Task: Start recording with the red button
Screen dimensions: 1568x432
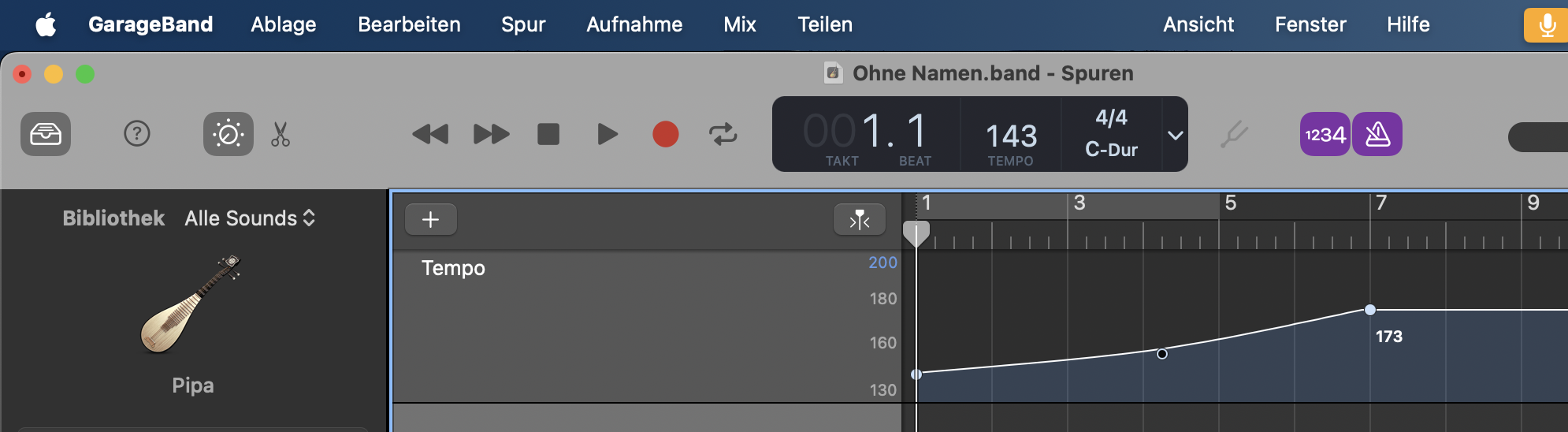Action: (x=666, y=134)
